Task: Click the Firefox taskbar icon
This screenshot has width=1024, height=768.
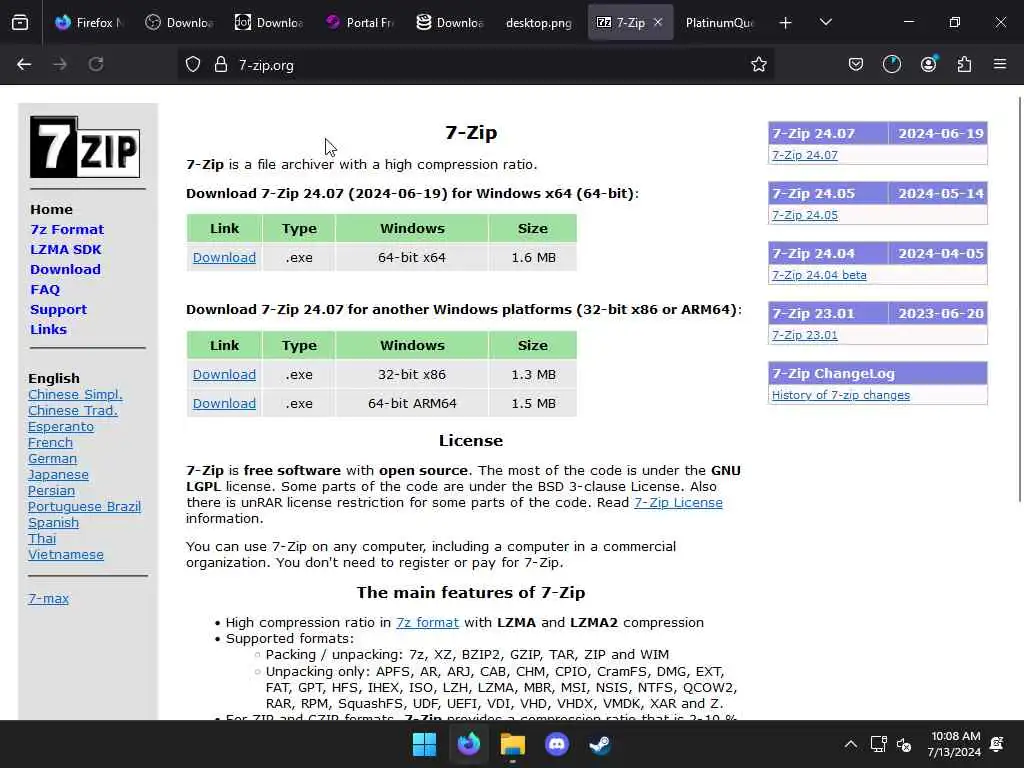Action: click(469, 744)
